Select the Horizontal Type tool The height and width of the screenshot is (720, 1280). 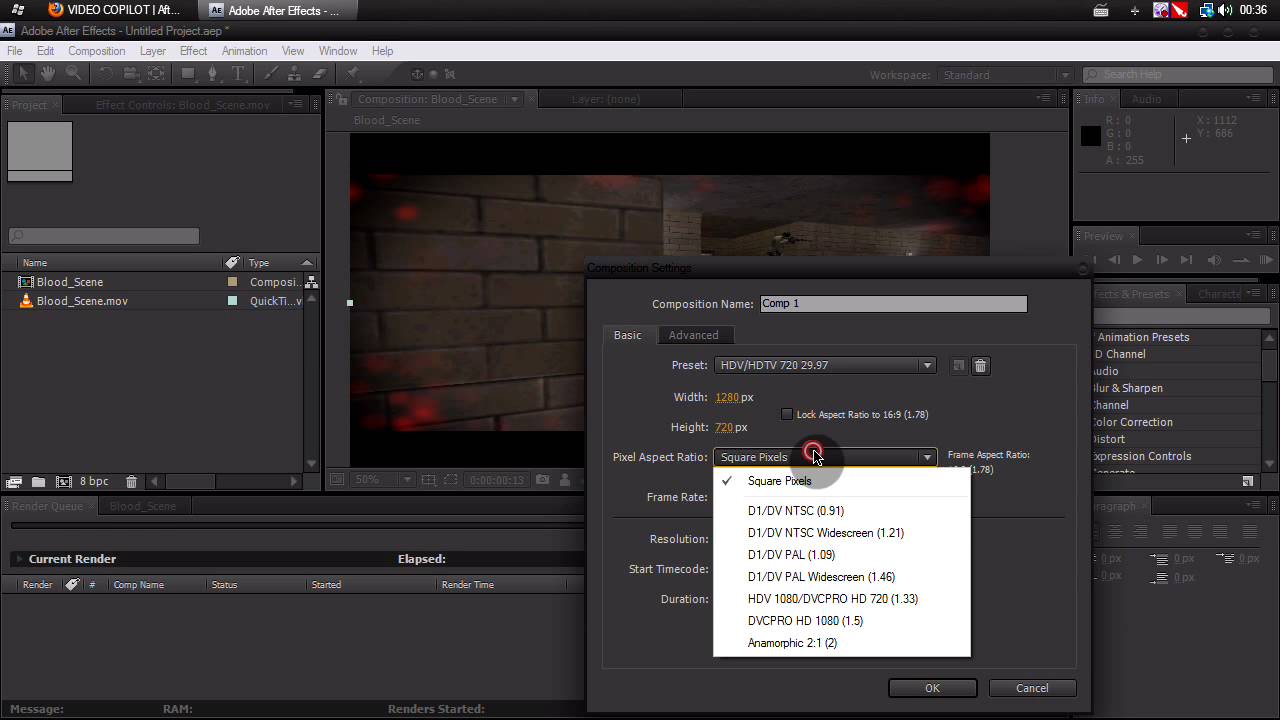pyautogui.click(x=238, y=74)
